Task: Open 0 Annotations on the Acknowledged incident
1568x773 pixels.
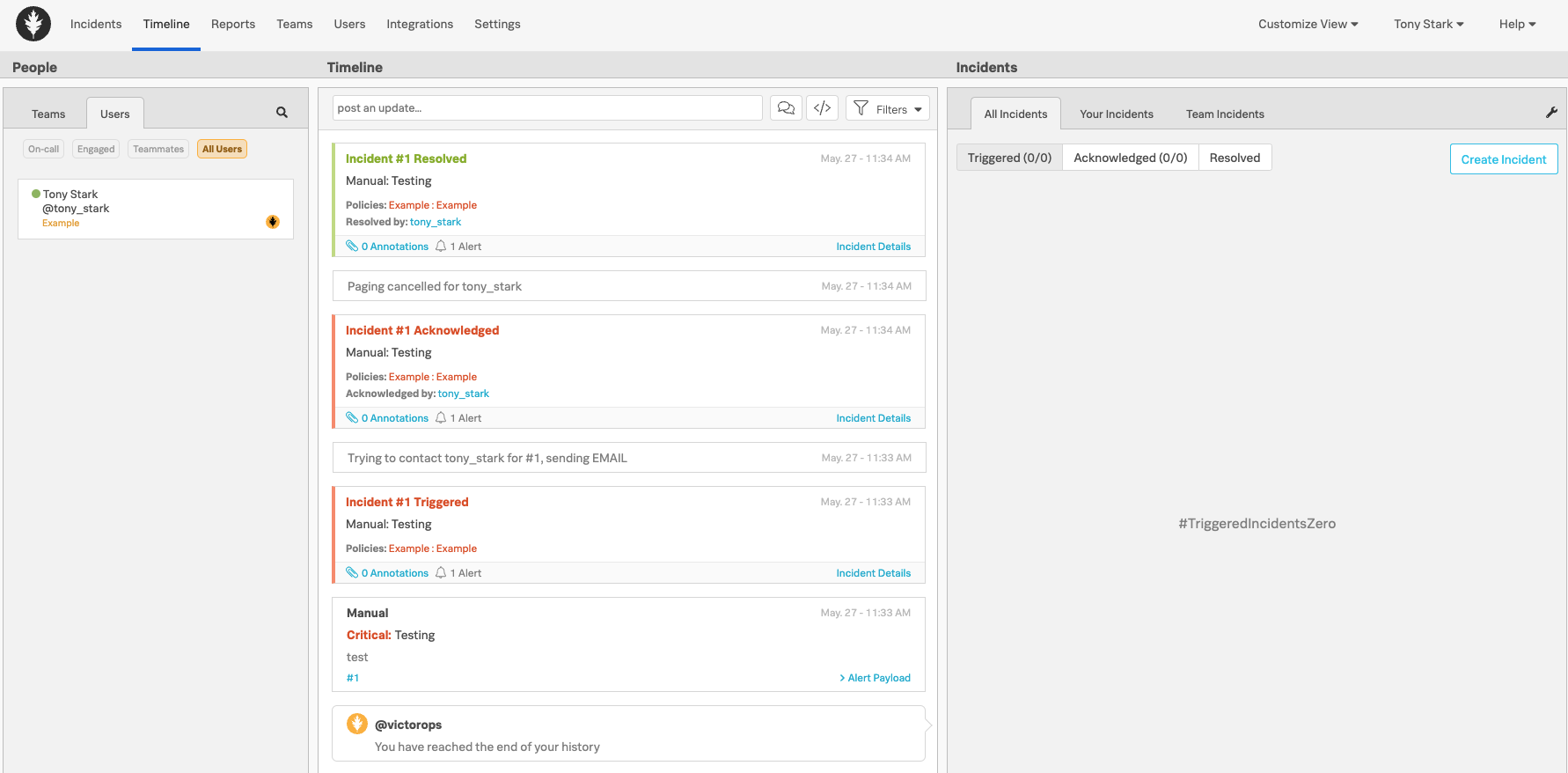Action: pyautogui.click(x=395, y=418)
